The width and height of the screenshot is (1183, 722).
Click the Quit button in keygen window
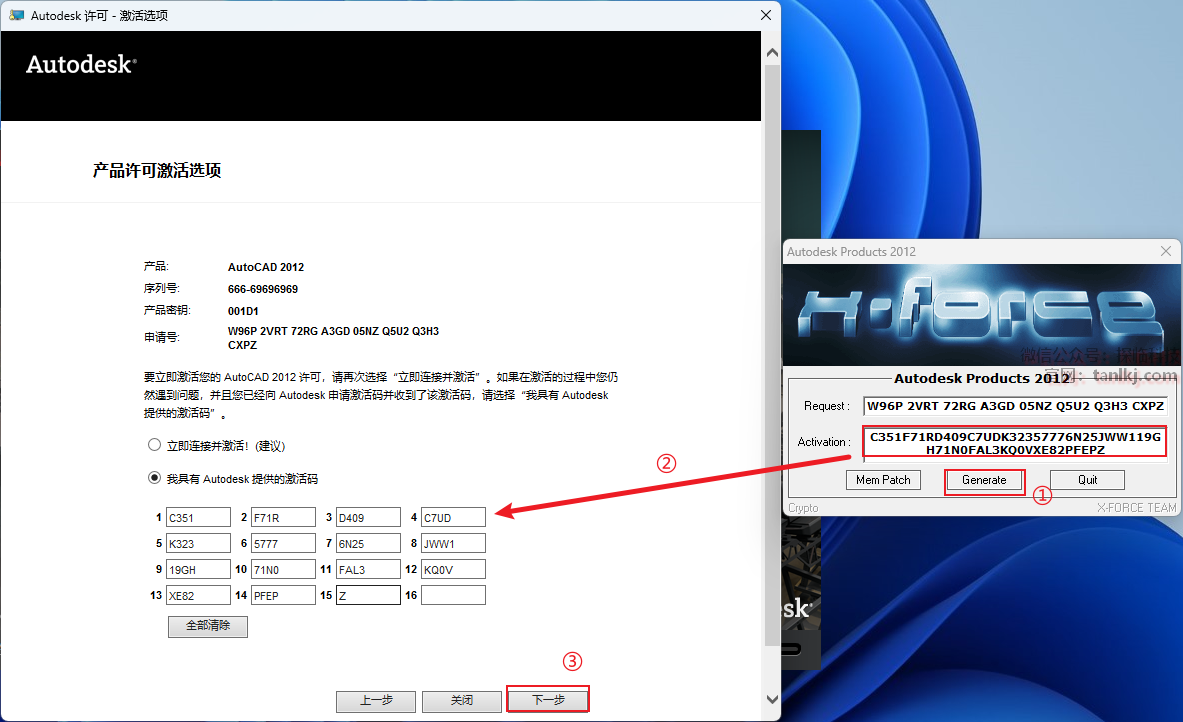tap(1087, 480)
